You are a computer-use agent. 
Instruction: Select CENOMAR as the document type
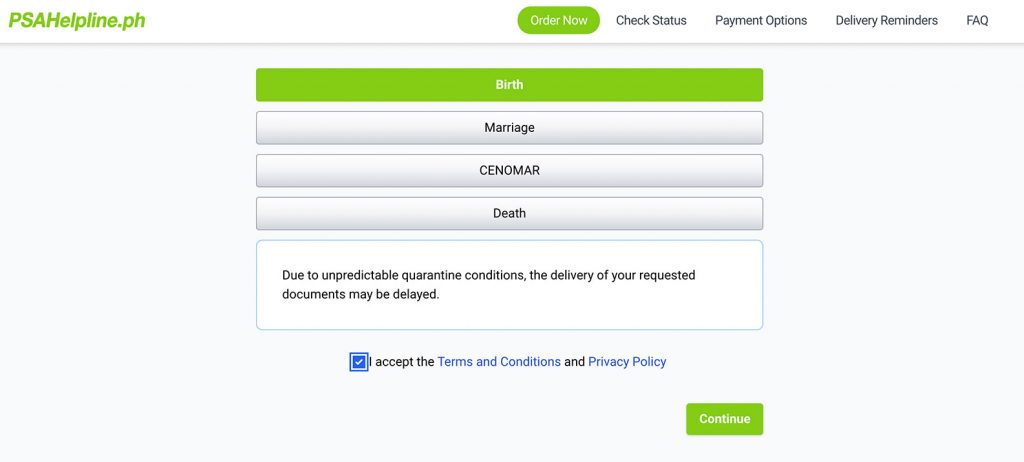[509, 171]
